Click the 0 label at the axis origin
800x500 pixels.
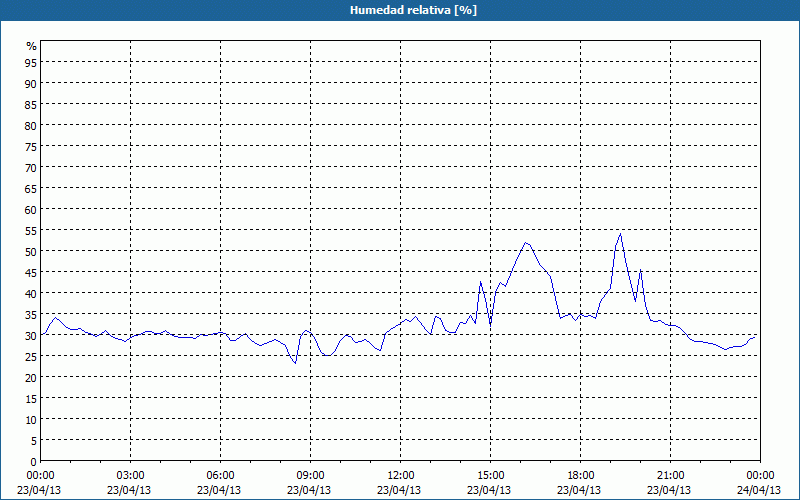34,462
